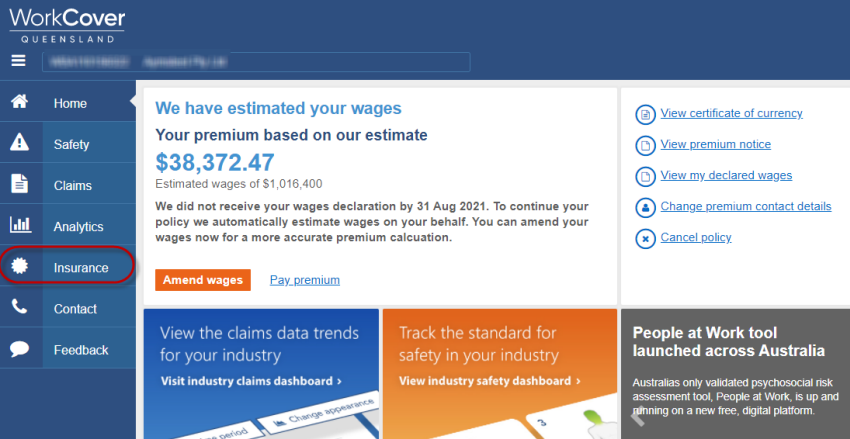Open View premium notice link

point(716,144)
